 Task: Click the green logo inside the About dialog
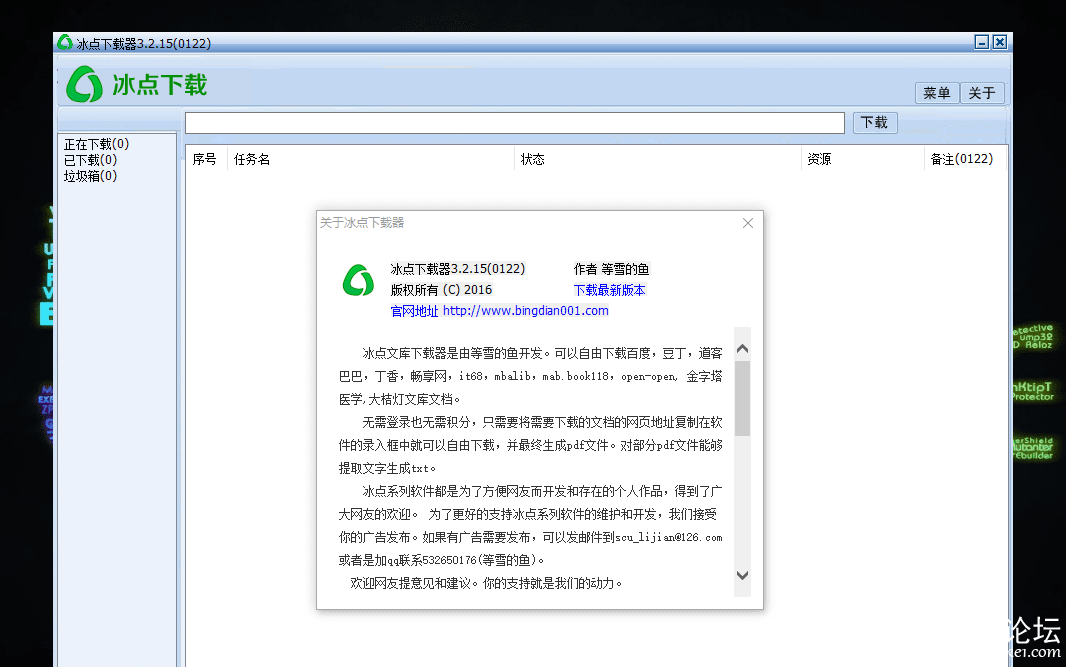[358, 280]
